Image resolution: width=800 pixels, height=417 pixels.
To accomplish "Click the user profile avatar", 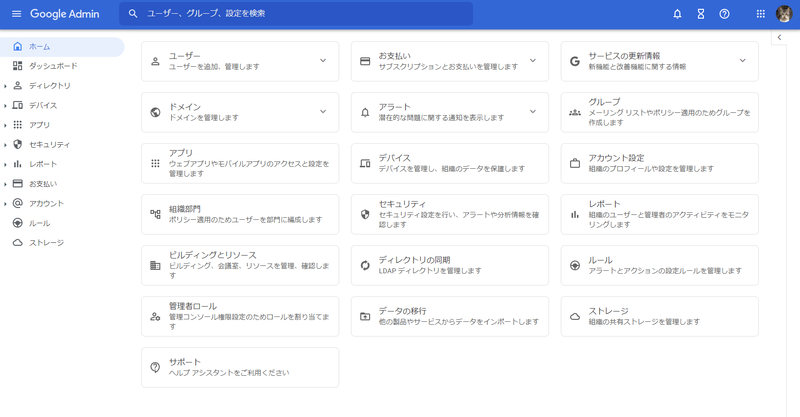I will coord(784,14).
